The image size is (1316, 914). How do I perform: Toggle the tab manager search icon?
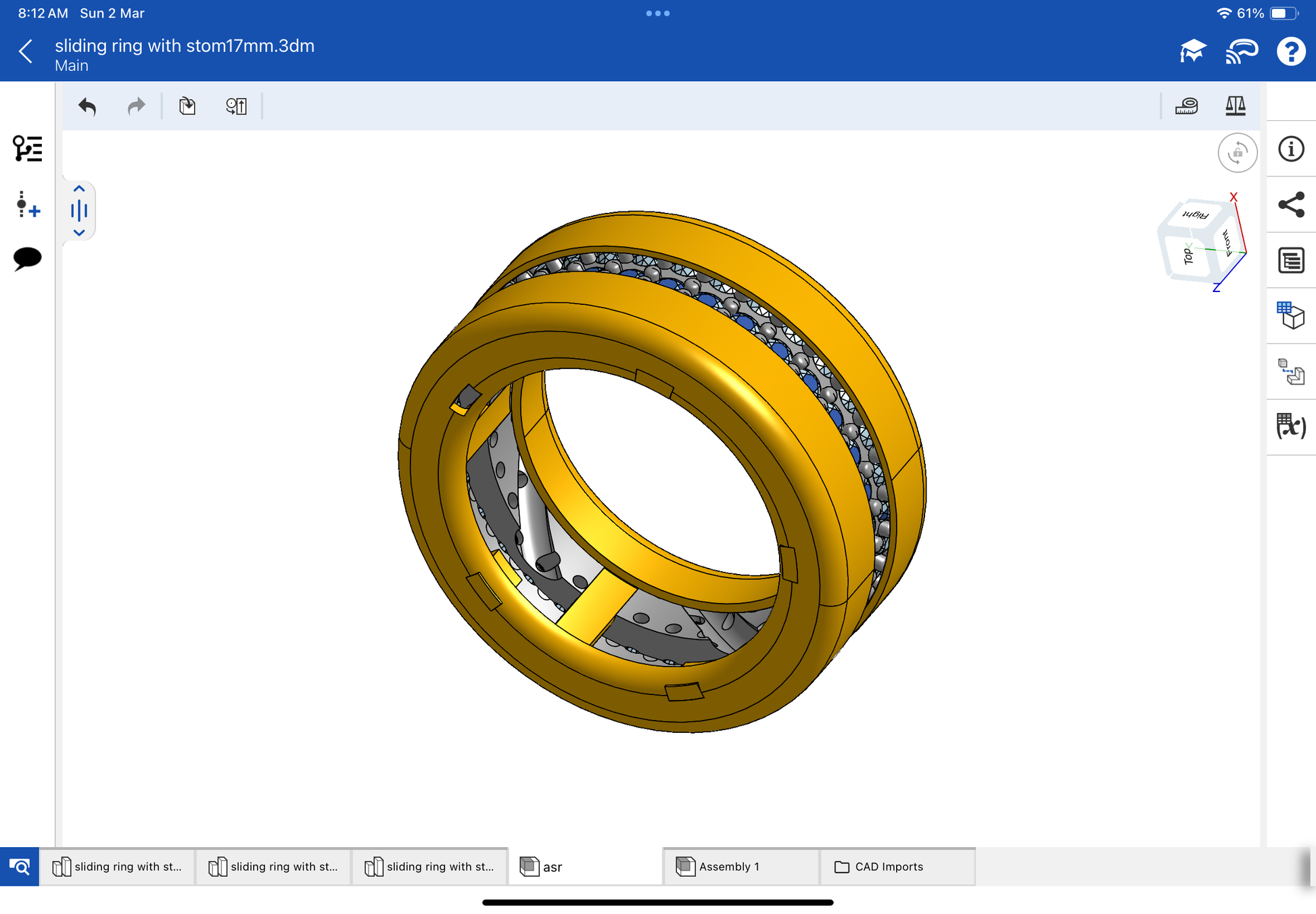click(x=20, y=867)
